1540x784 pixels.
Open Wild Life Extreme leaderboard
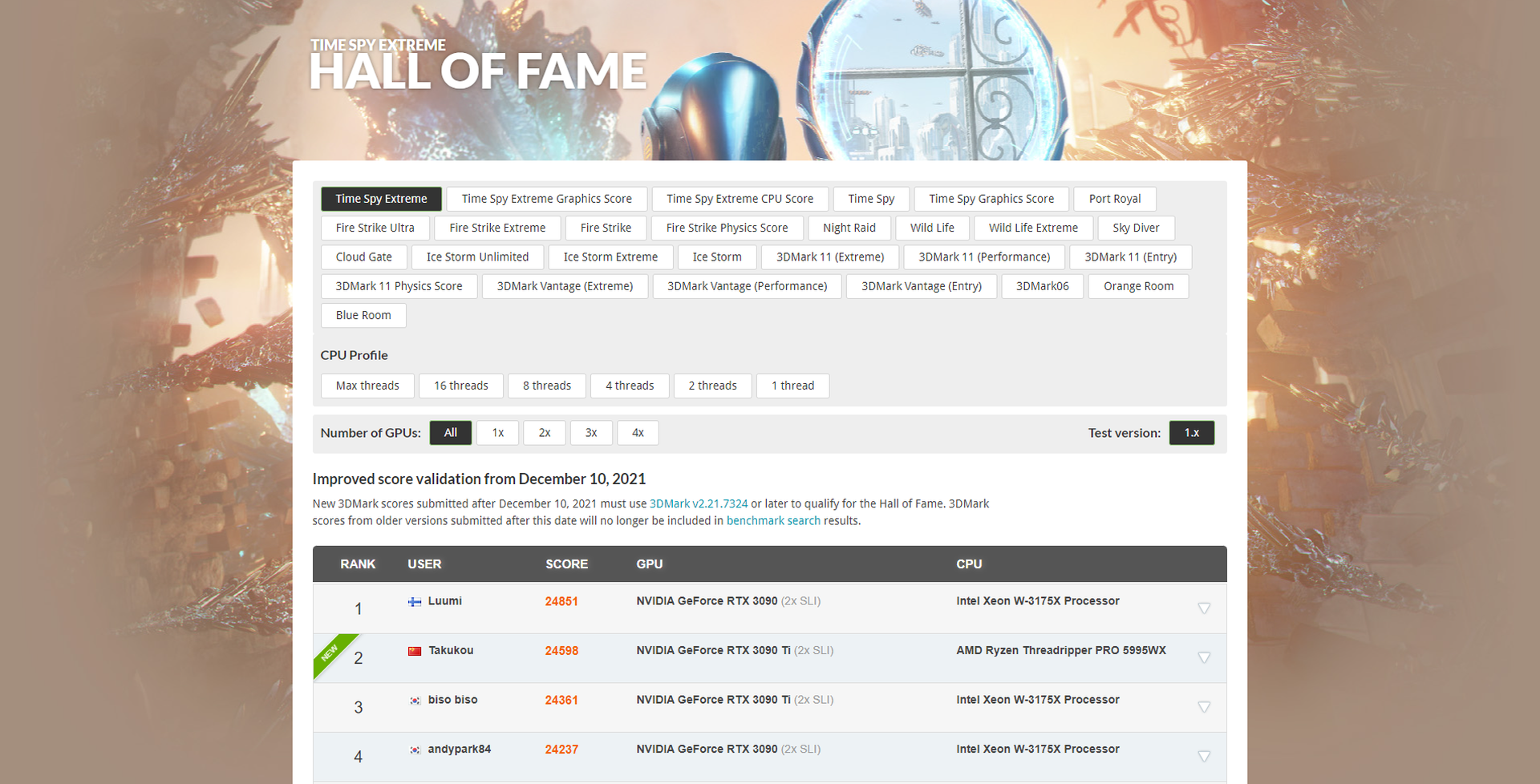click(1033, 228)
